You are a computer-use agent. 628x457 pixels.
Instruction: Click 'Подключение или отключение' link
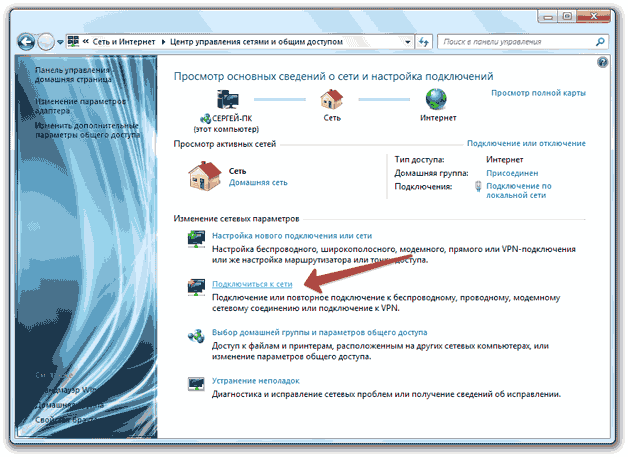526,143
